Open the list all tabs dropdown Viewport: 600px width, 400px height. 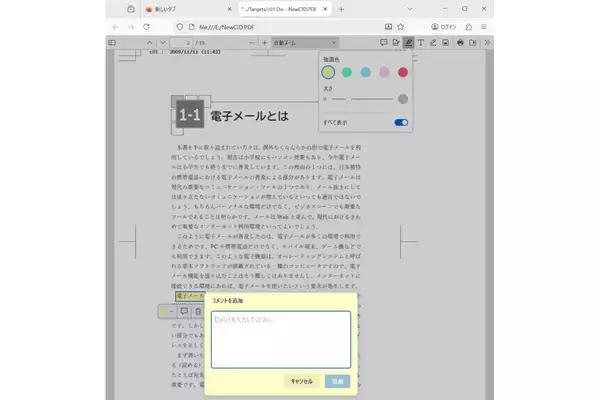click(x=410, y=9)
